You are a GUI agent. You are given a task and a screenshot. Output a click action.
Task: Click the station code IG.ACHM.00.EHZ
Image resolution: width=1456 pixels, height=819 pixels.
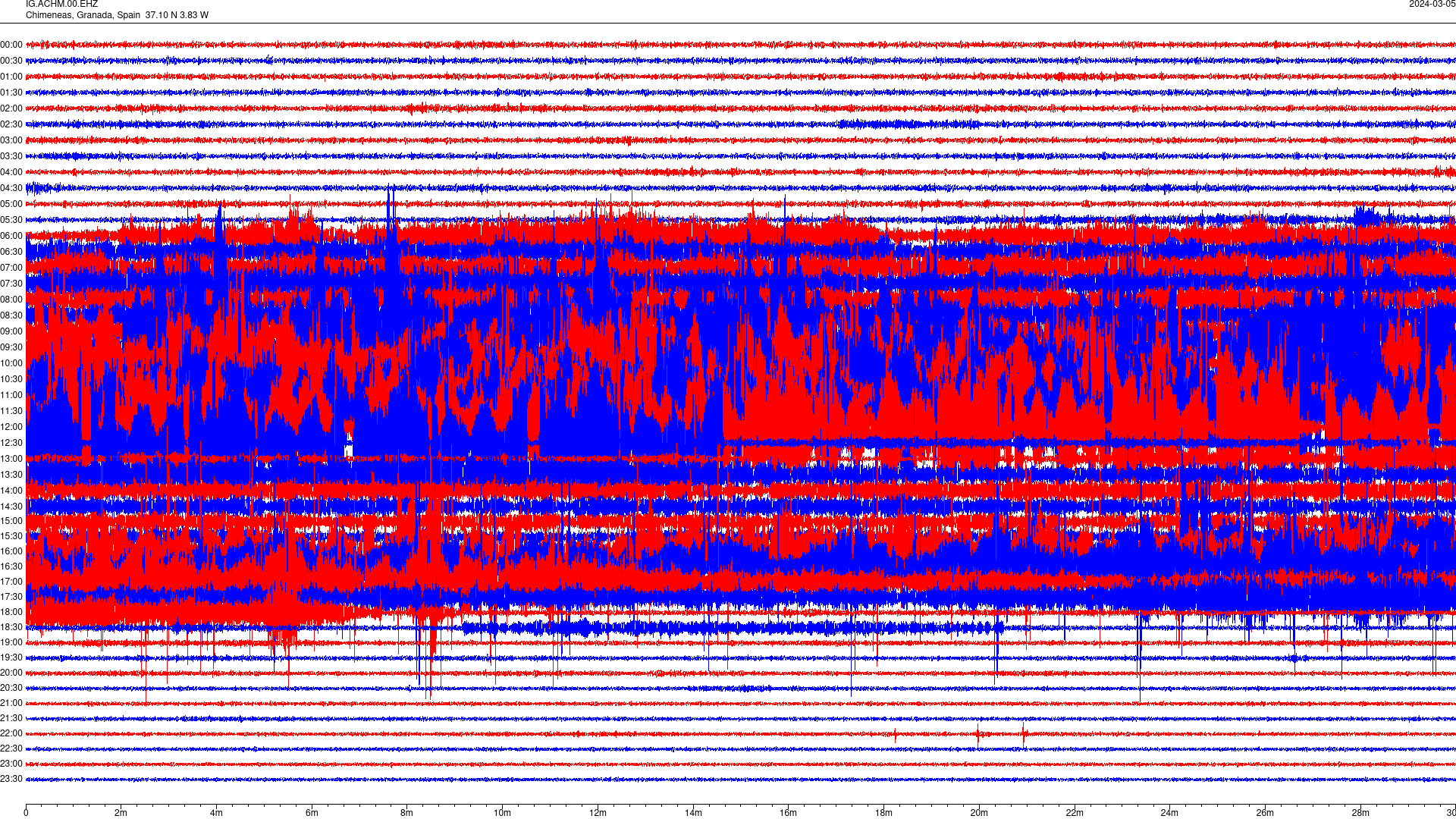61,4
